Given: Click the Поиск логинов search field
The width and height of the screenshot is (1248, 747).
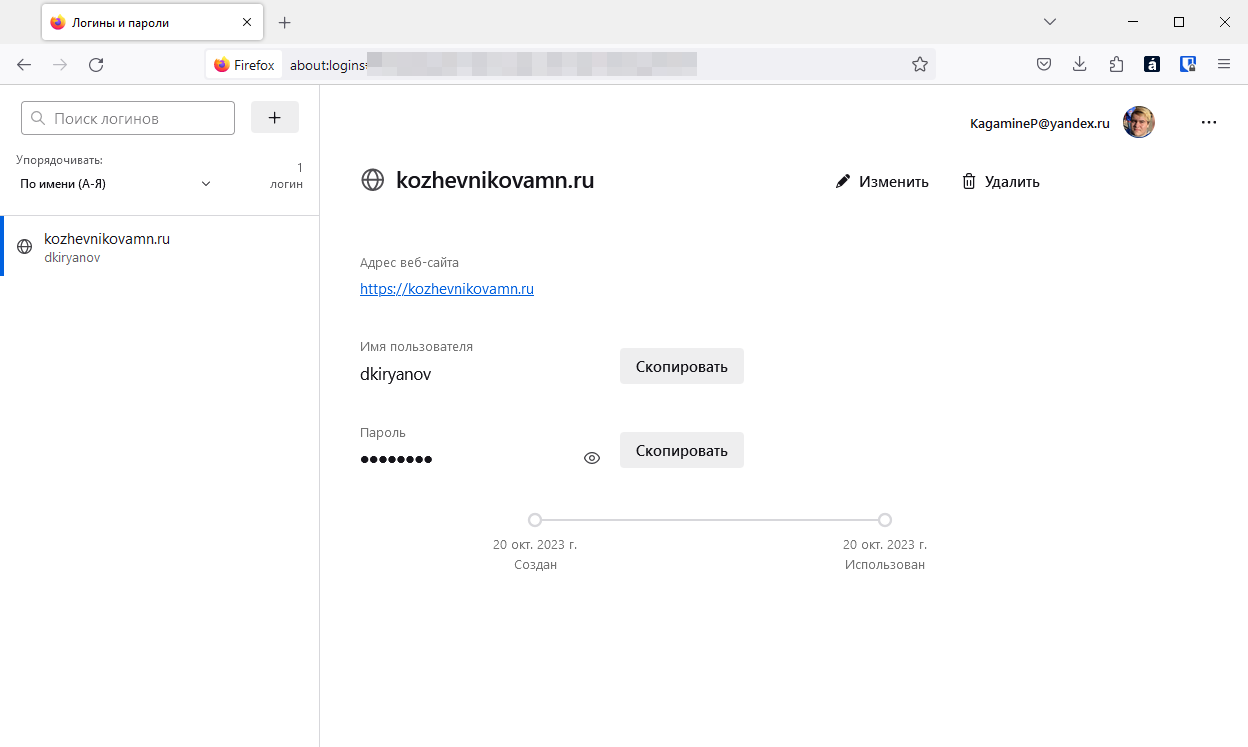Looking at the screenshot, I should [127, 117].
